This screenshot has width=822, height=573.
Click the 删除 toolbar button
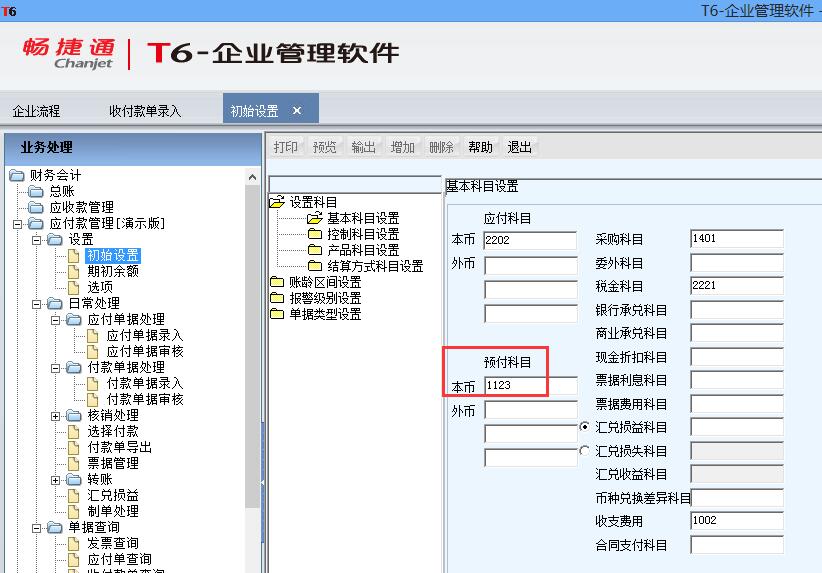click(441, 147)
